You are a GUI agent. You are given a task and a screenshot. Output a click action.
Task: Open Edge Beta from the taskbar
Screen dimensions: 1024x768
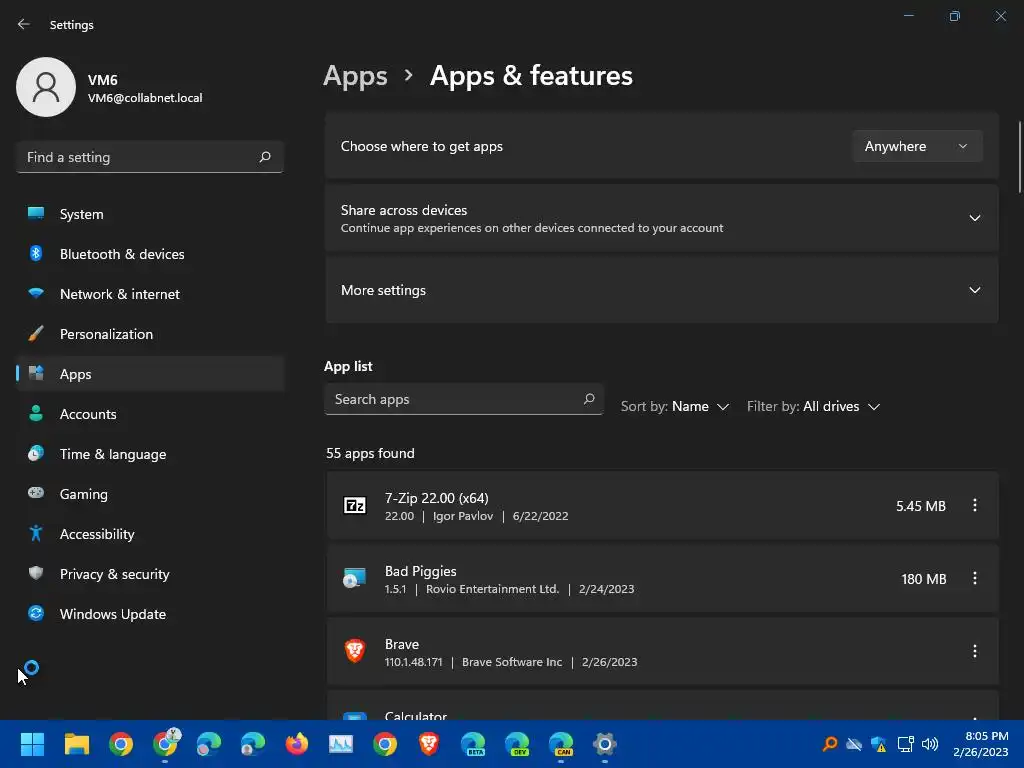(473, 744)
